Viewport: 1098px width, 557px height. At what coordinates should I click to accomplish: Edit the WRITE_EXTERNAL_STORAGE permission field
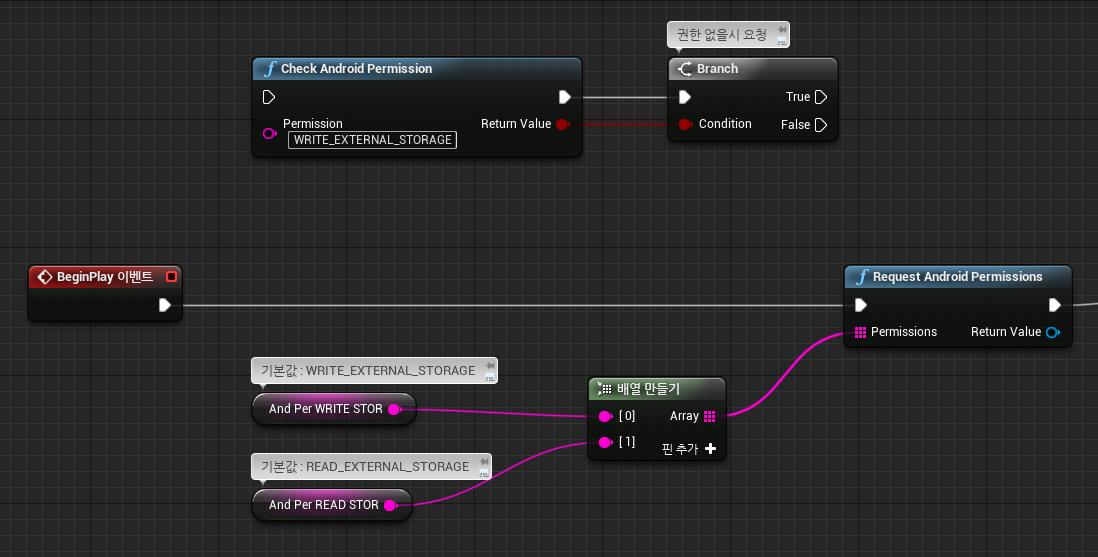[x=373, y=139]
